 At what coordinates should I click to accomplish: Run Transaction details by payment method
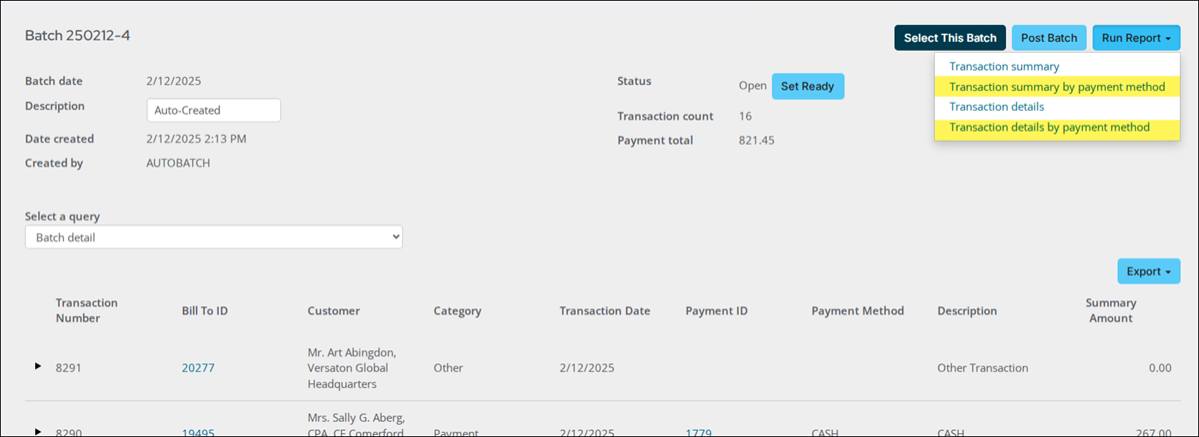pyautogui.click(x=1049, y=127)
